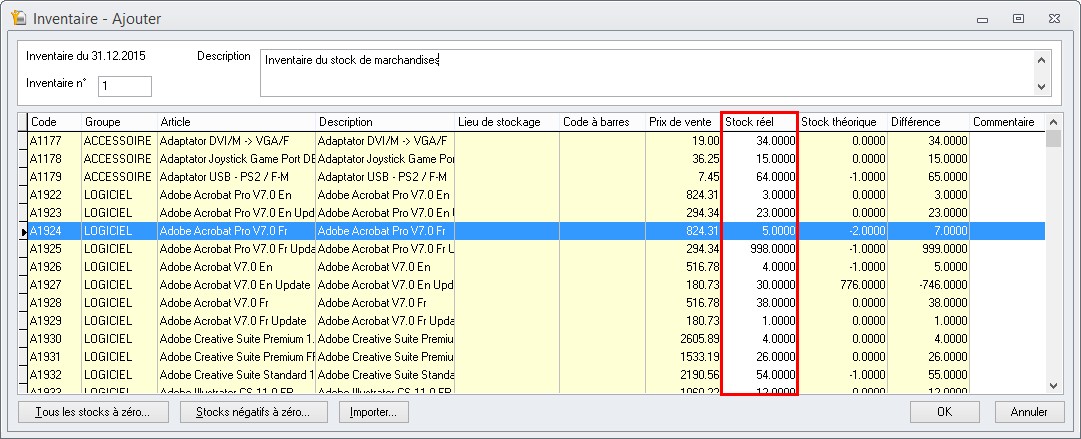1081x439 pixels.
Task: Select code cell A1927
Action: (x=54, y=285)
